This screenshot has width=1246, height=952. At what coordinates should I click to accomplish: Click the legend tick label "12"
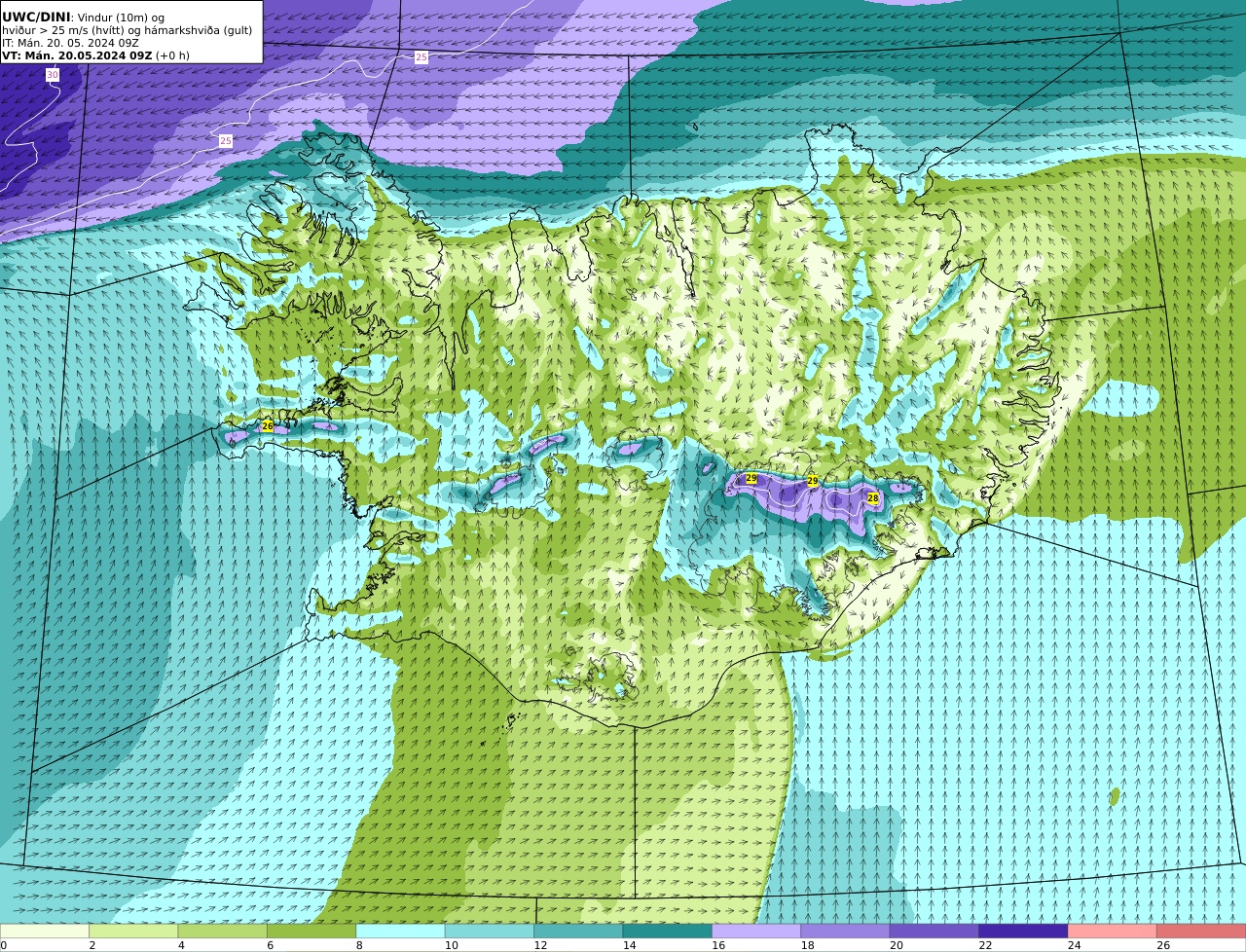pos(540,945)
